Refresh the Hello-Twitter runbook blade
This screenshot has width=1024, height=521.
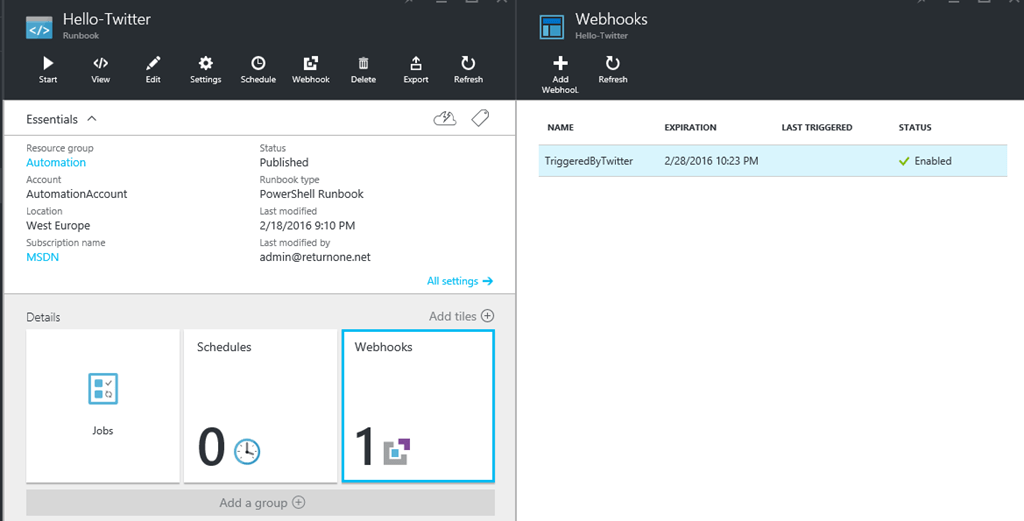(468, 70)
